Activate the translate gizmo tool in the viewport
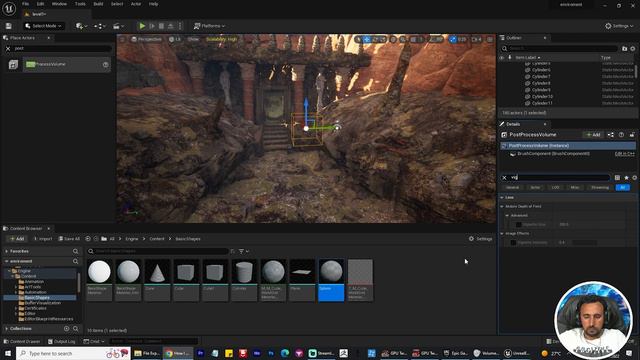This screenshot has height=360, width=640. tap(367, 39)
